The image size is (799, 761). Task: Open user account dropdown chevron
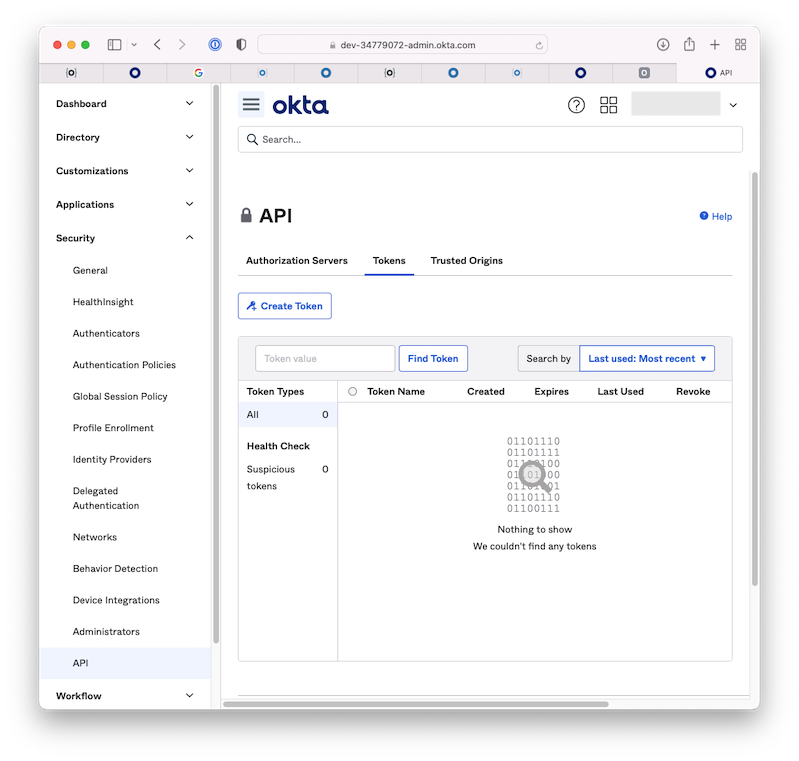733,105
